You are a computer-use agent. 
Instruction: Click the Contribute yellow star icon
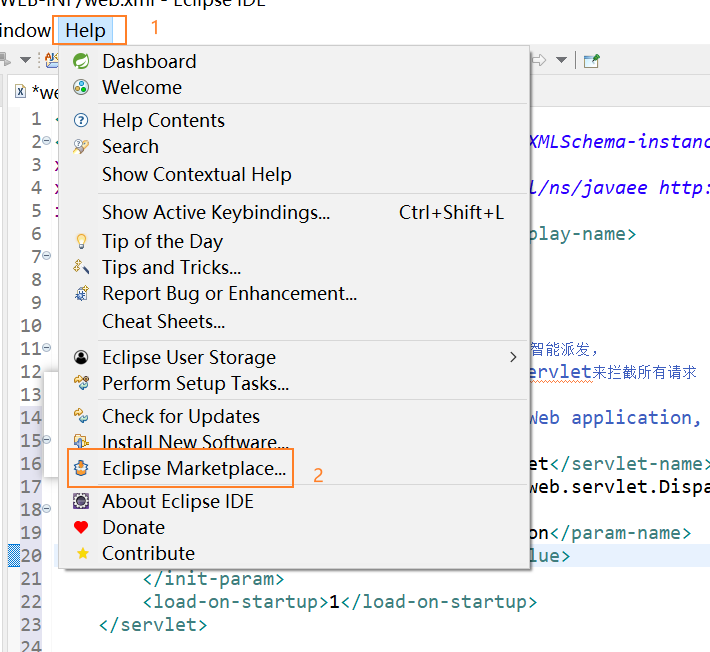click(82, 553)
